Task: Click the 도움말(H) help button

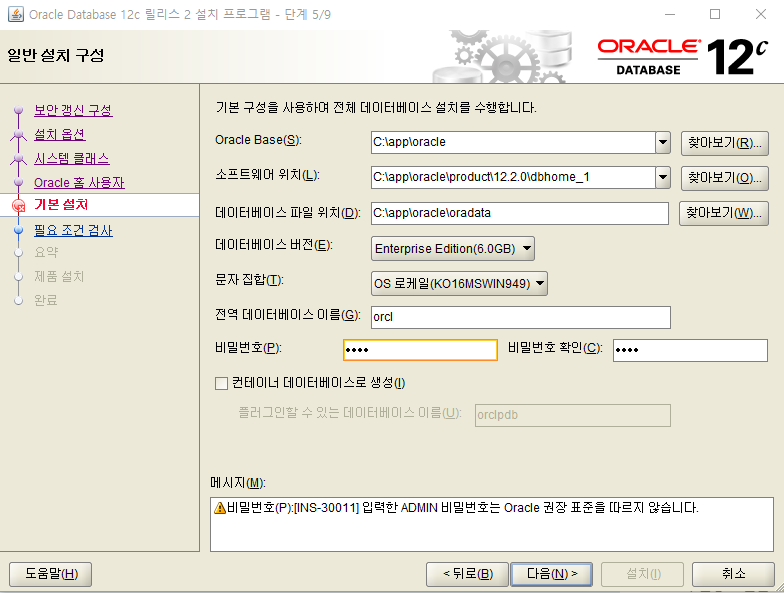Action: pyautogui.click(x=50, y=574)
